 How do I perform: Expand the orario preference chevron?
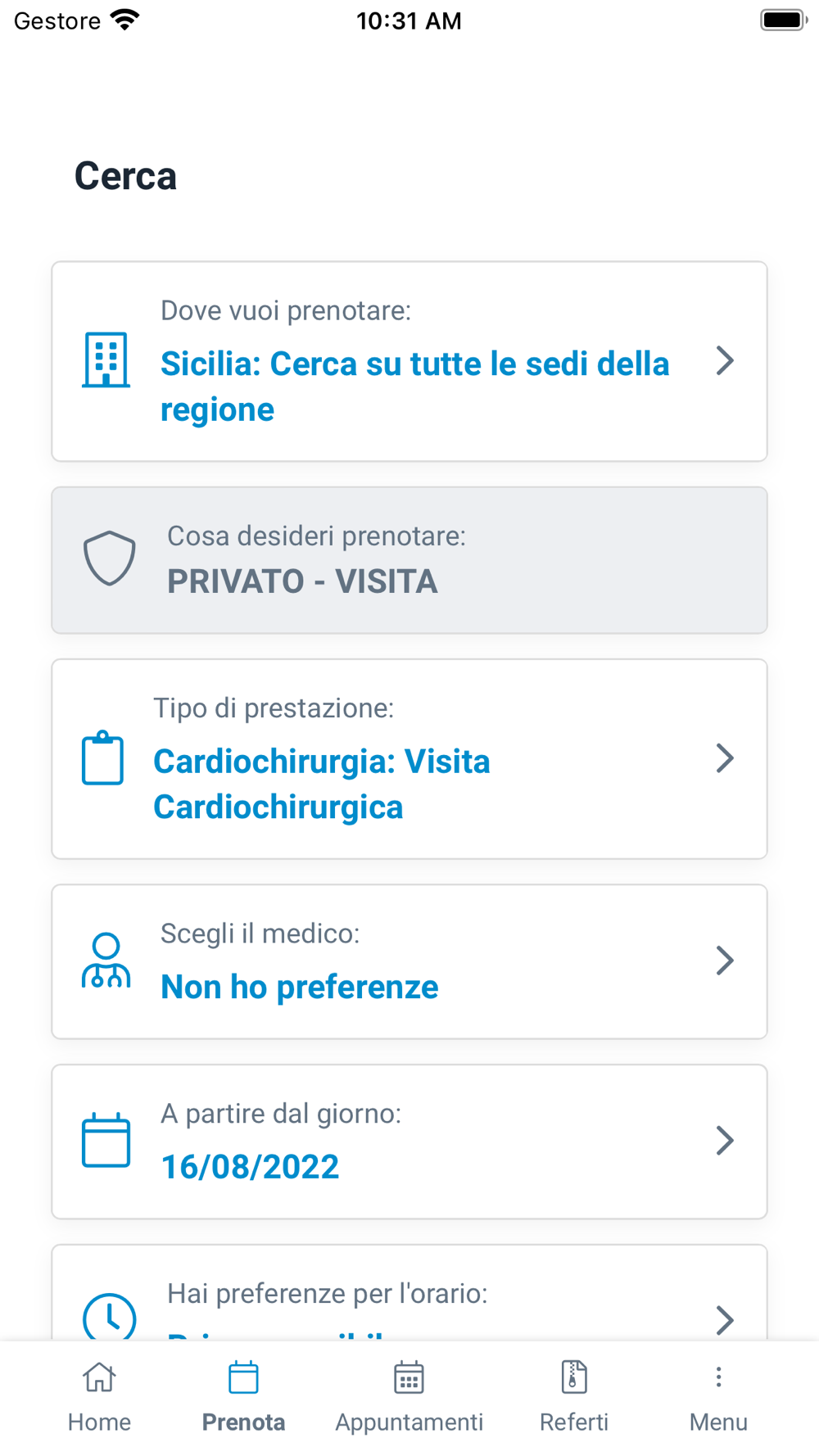(725, 1320)
